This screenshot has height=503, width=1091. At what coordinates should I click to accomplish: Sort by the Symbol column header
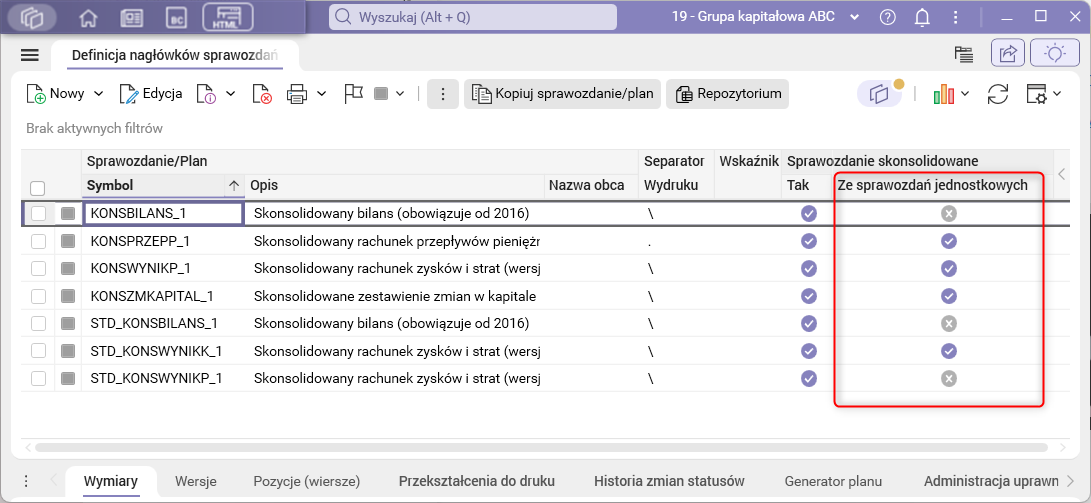coord(164,186)
